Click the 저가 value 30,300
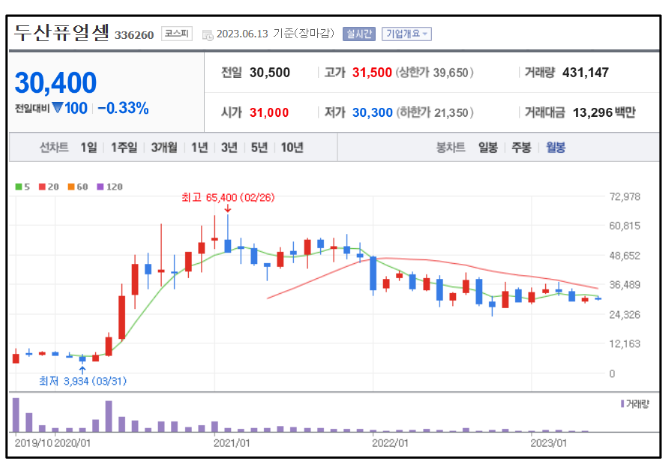Viewport: 664px width, 466px height. pyautogui.click(x=372, y=113)
